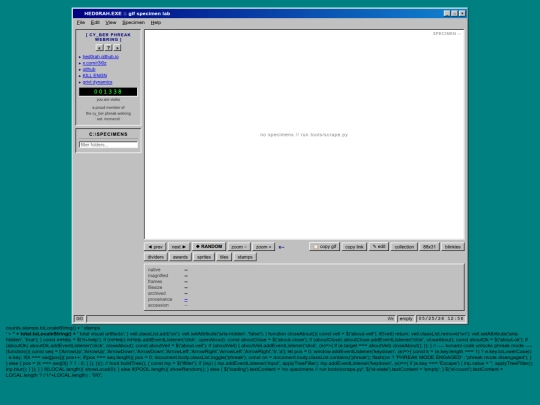Screen dimensions: 540x405
Task: Minimize the HED0RAH.EXE window
Action: pyautogui.click(x=447, y=13)
